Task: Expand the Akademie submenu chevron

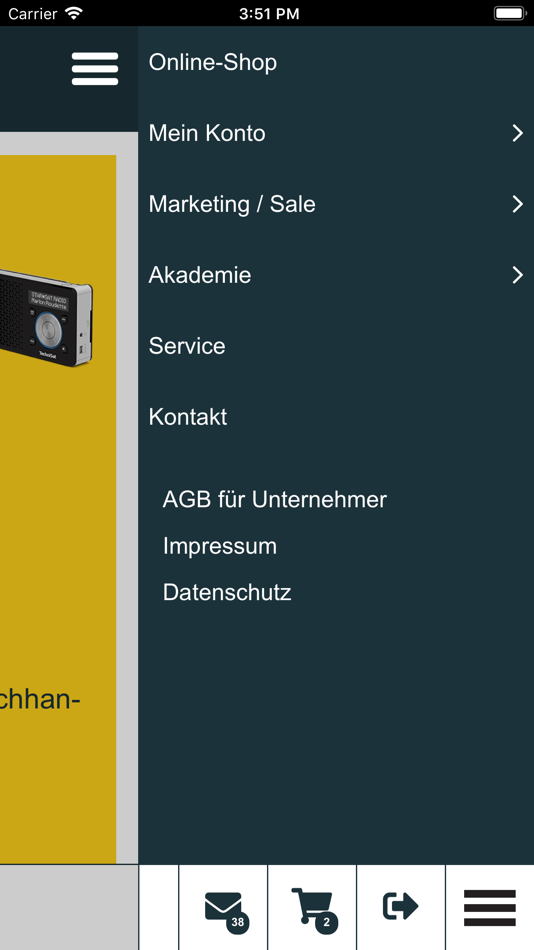Action: 518,275
